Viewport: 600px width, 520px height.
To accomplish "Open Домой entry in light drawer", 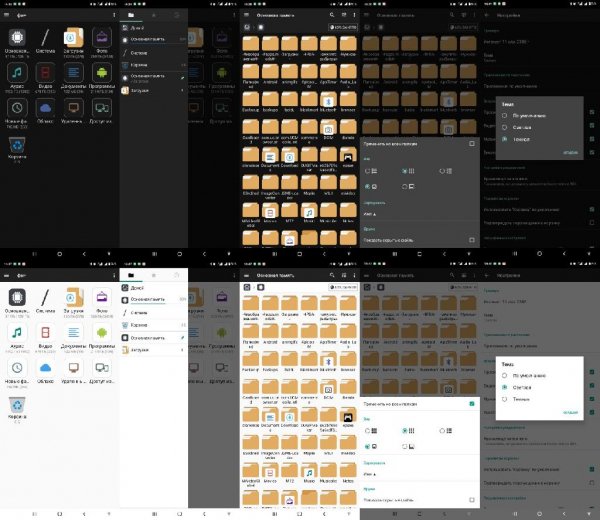I will pyautogui.click(x=154, y=288).
